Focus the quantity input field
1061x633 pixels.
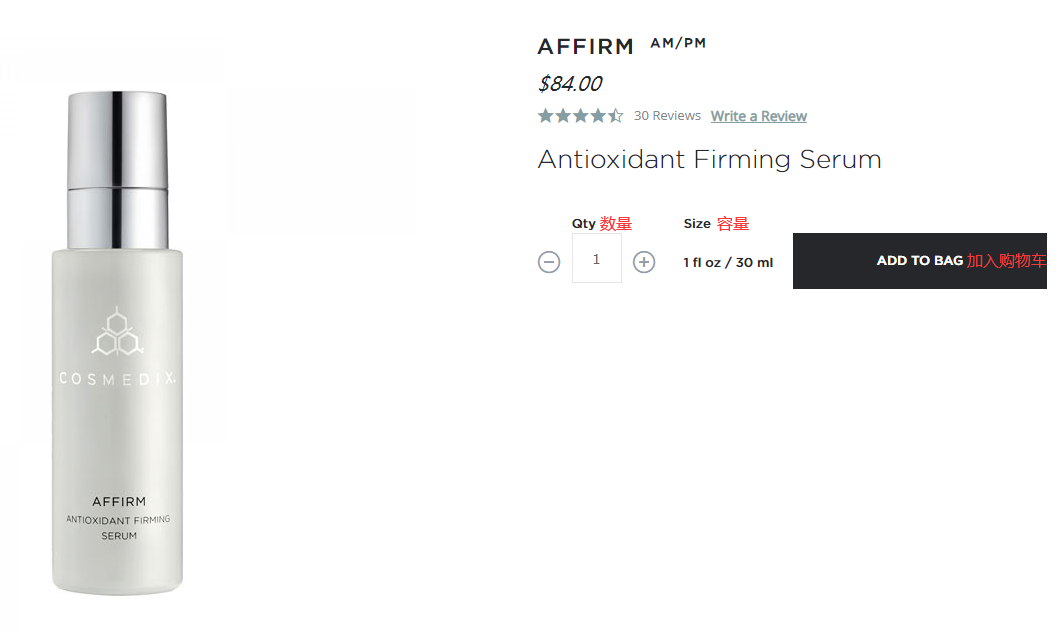[x=597, y=259]
